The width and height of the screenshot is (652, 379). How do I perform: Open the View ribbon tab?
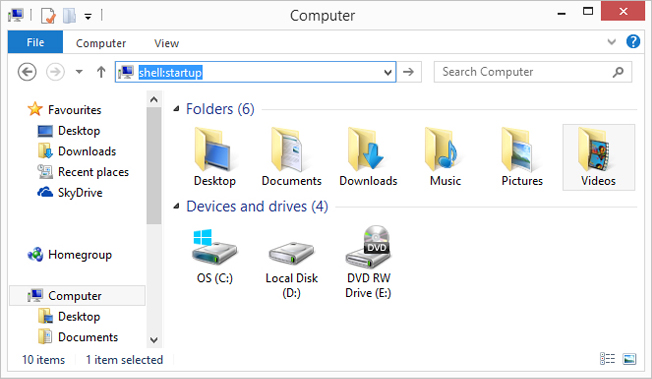click(166, 43)
